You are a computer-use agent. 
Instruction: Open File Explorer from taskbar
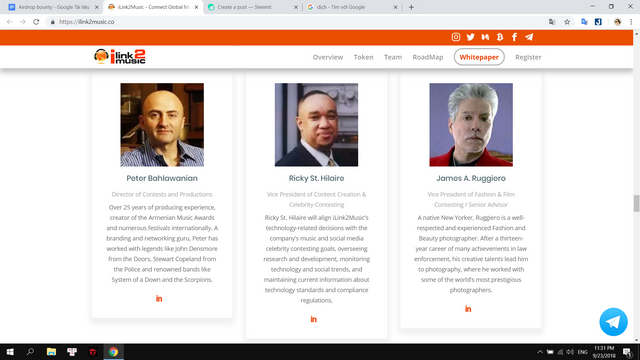pyautogui.click(x=51, y=352)
